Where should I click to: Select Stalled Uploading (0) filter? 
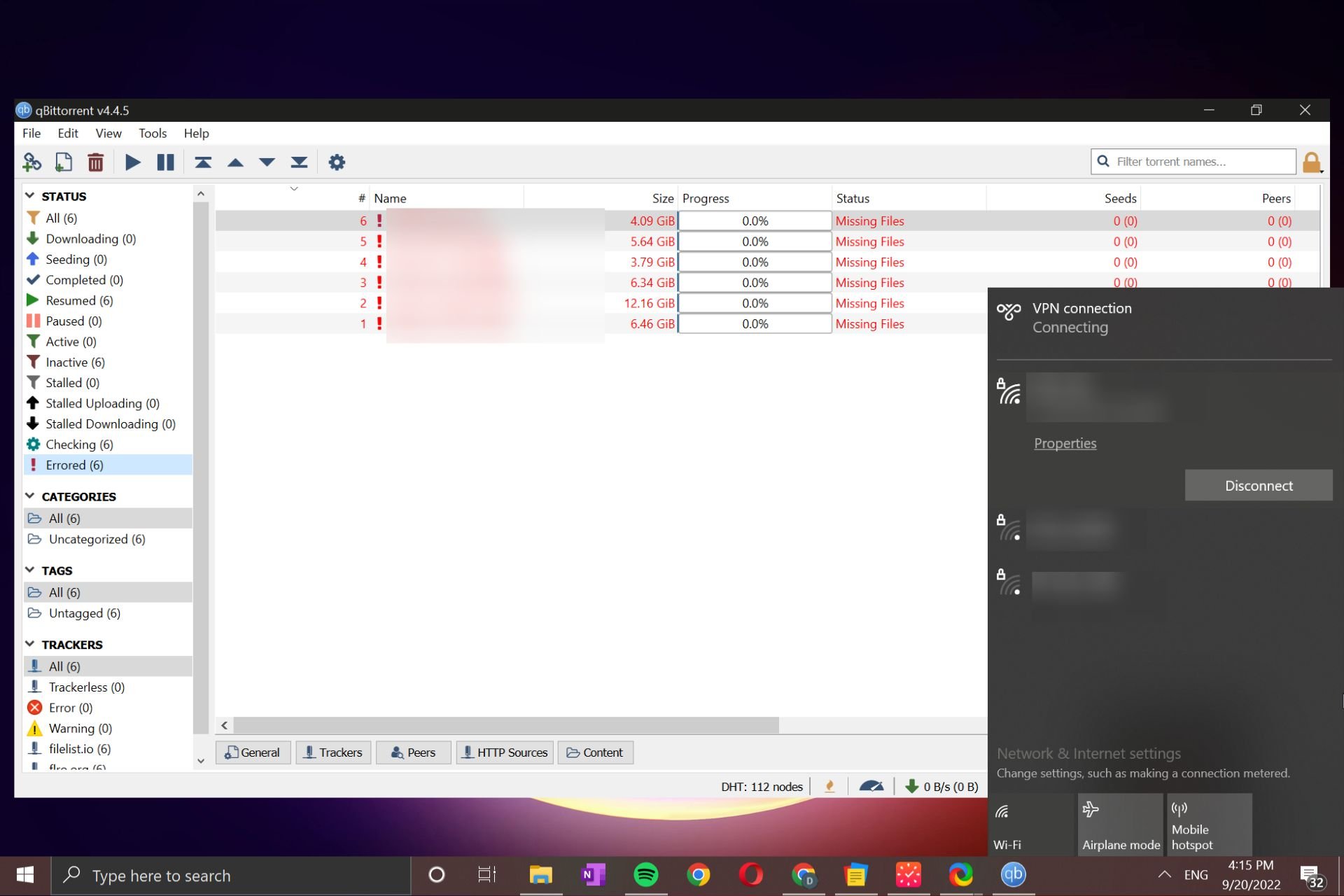[102, 403]
